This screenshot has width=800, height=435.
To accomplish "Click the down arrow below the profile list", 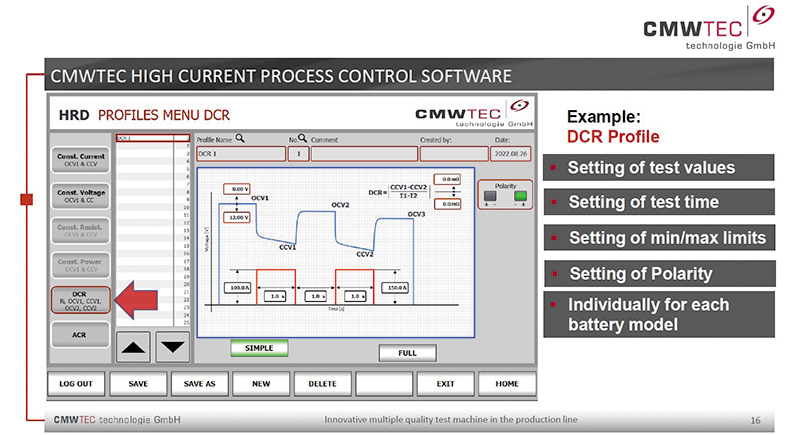I will pos(172,347).
